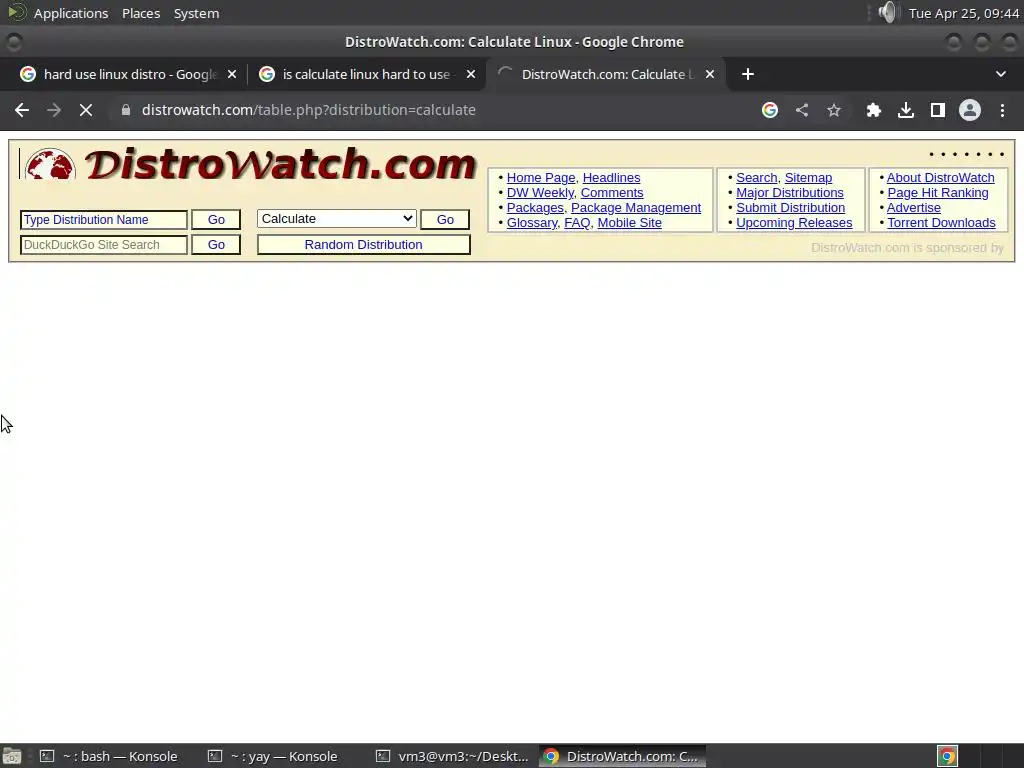Open the About DistroWatch link
Image resolution: width=1024 pixels, height=768 pixels.
[940, 178]
